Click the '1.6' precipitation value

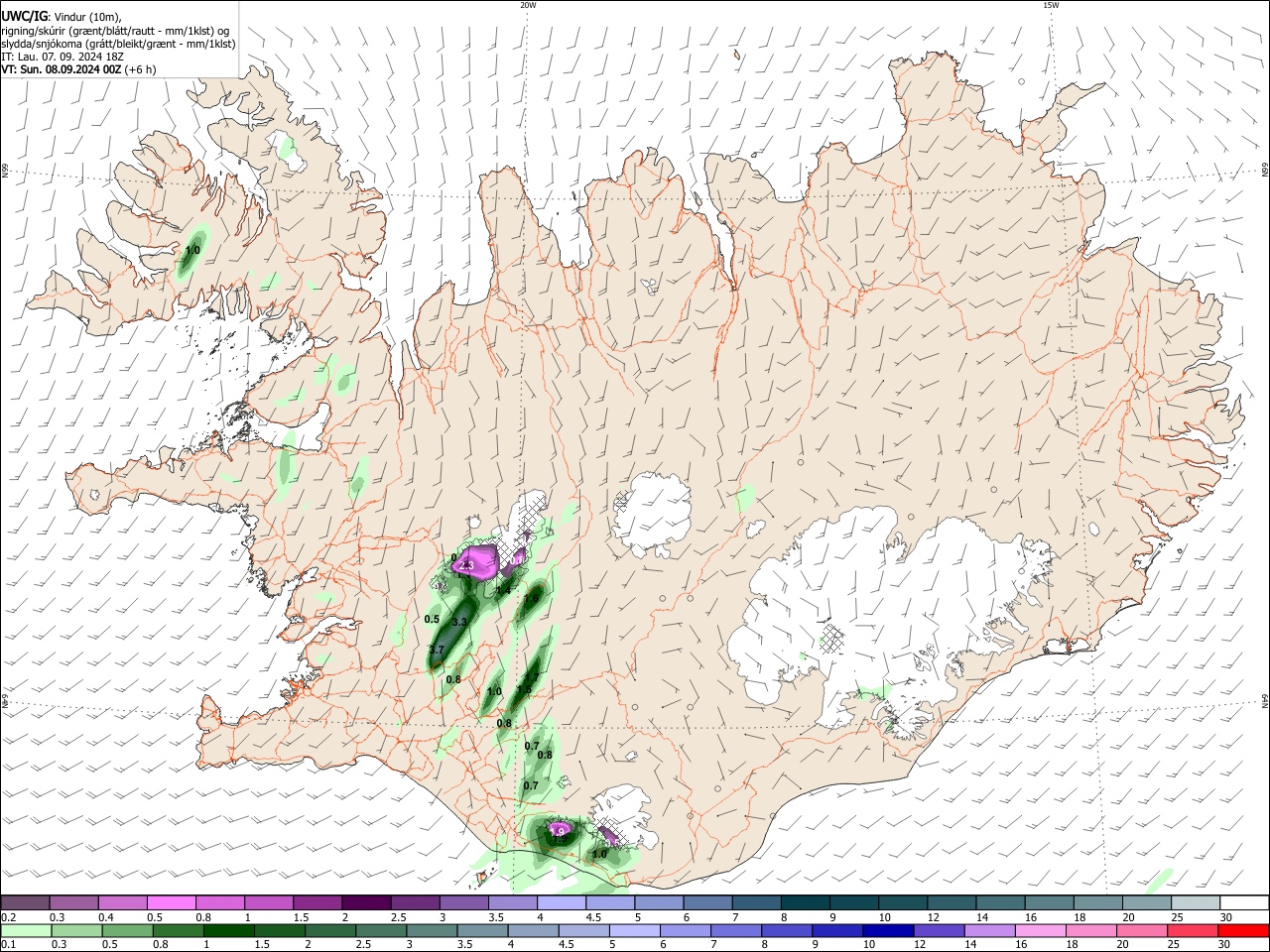pyautogui.click(x=532, y=598)
